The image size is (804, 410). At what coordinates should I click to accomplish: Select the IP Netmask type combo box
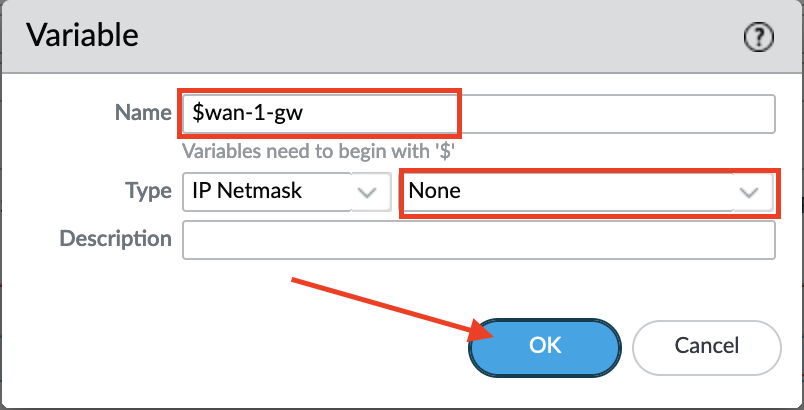(265, 191)
